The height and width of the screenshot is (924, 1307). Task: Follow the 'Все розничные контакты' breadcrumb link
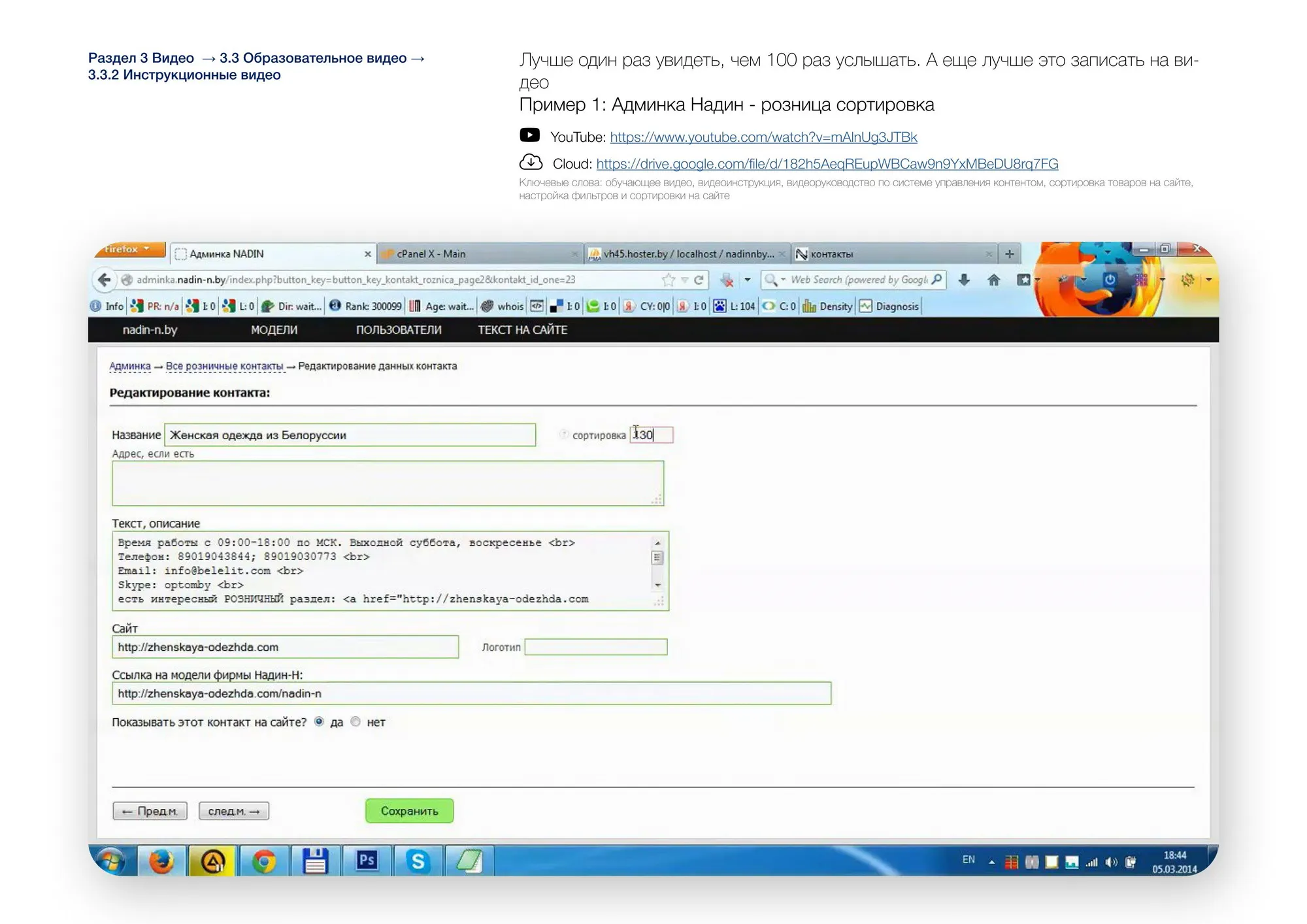224,366
